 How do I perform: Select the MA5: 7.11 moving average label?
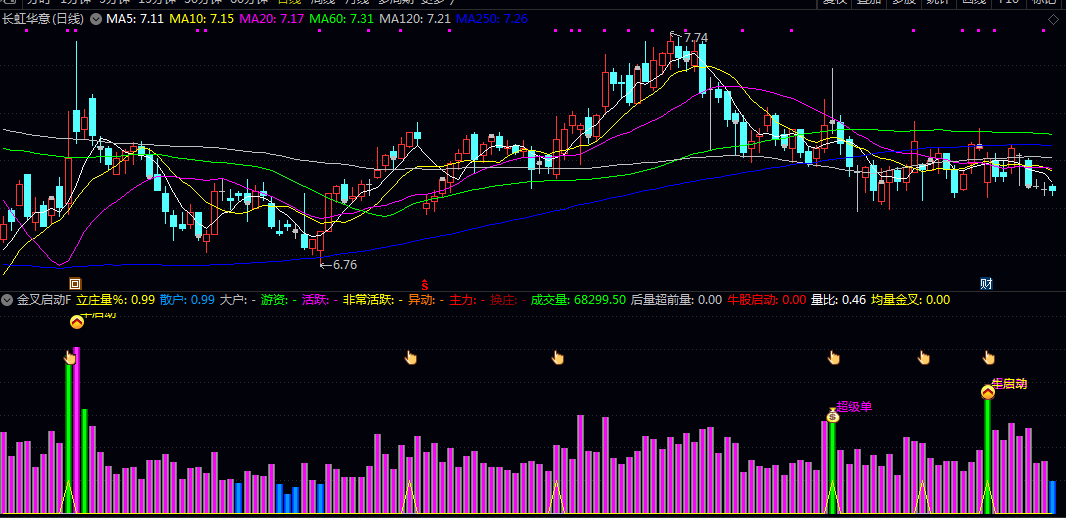coord(135,19)
